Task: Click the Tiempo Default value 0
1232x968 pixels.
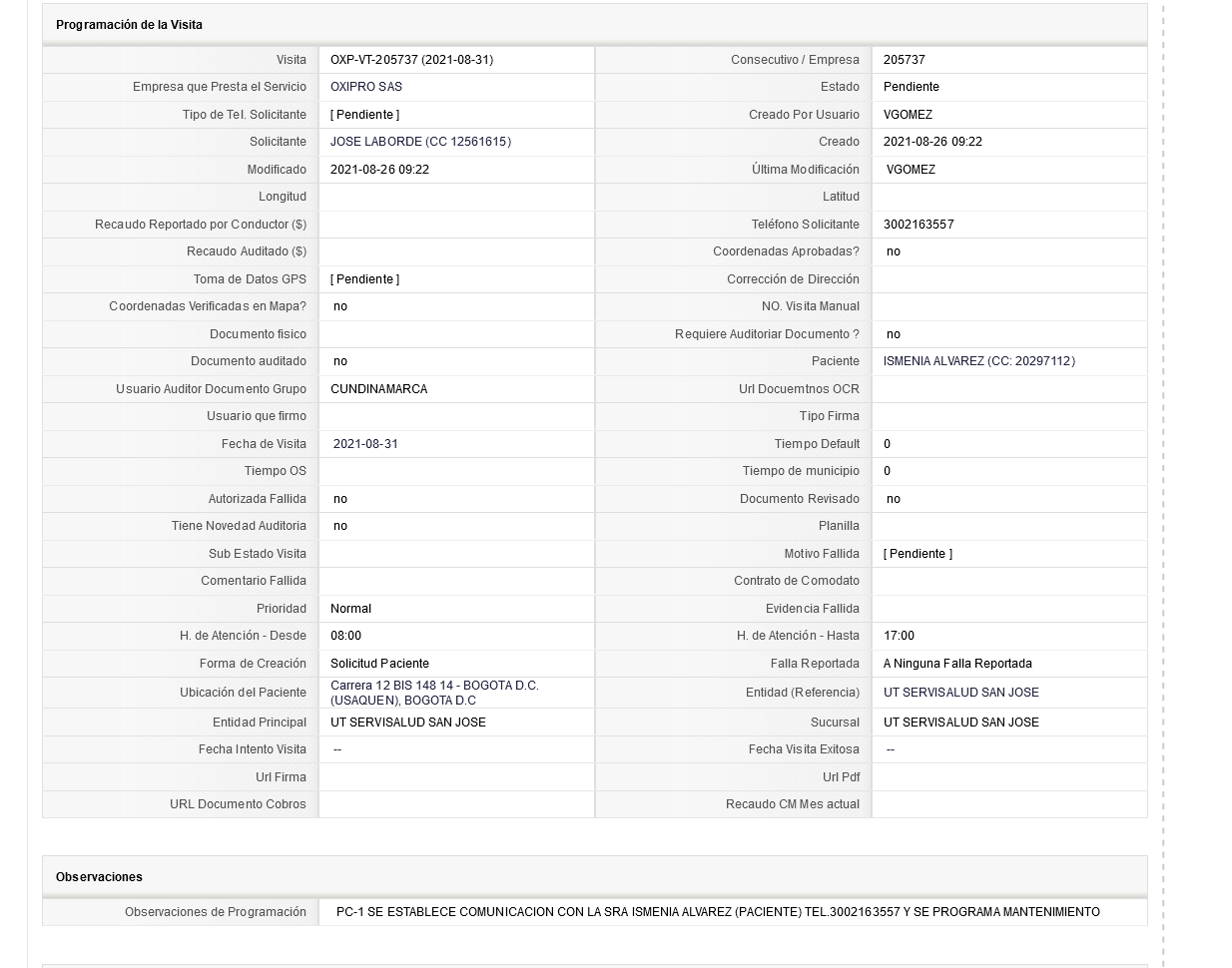Action: (888, 444)
